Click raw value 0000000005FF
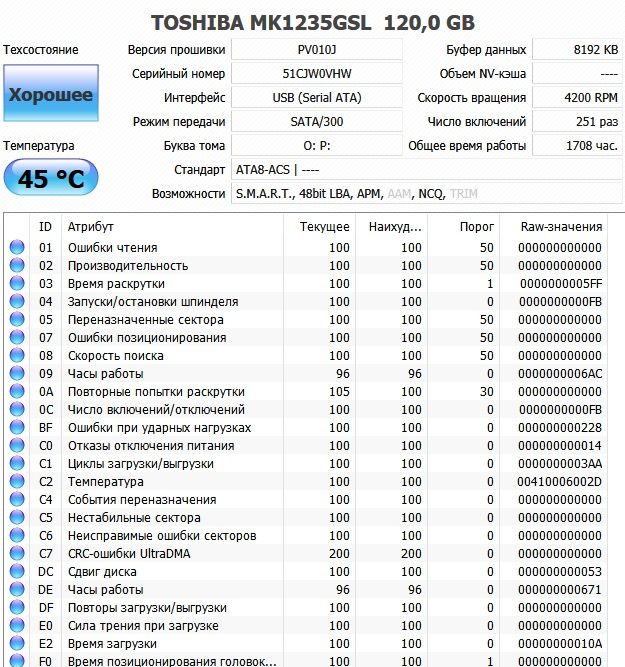 561,284
